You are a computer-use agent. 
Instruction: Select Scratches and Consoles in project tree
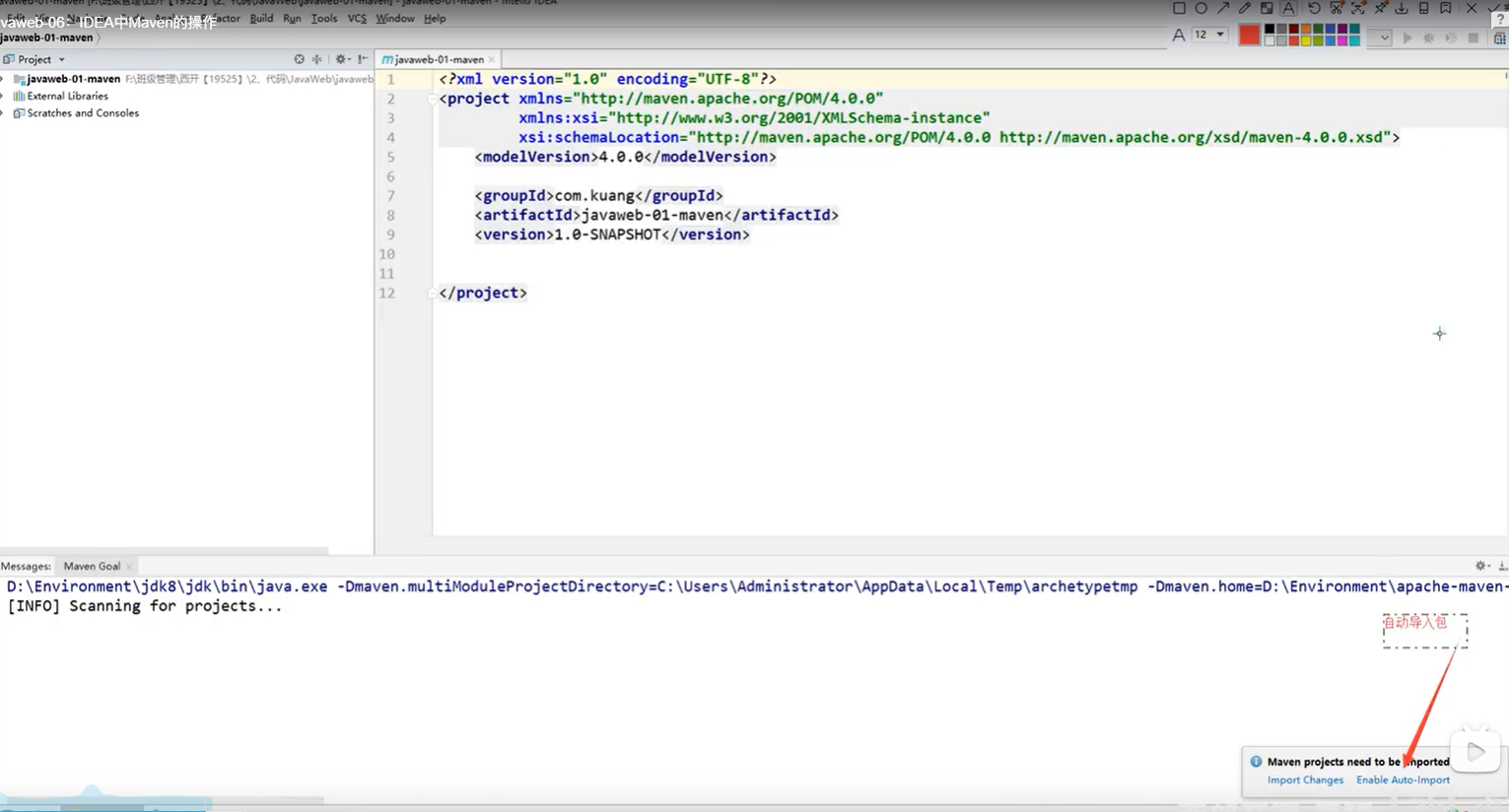(x=83, y=112)
